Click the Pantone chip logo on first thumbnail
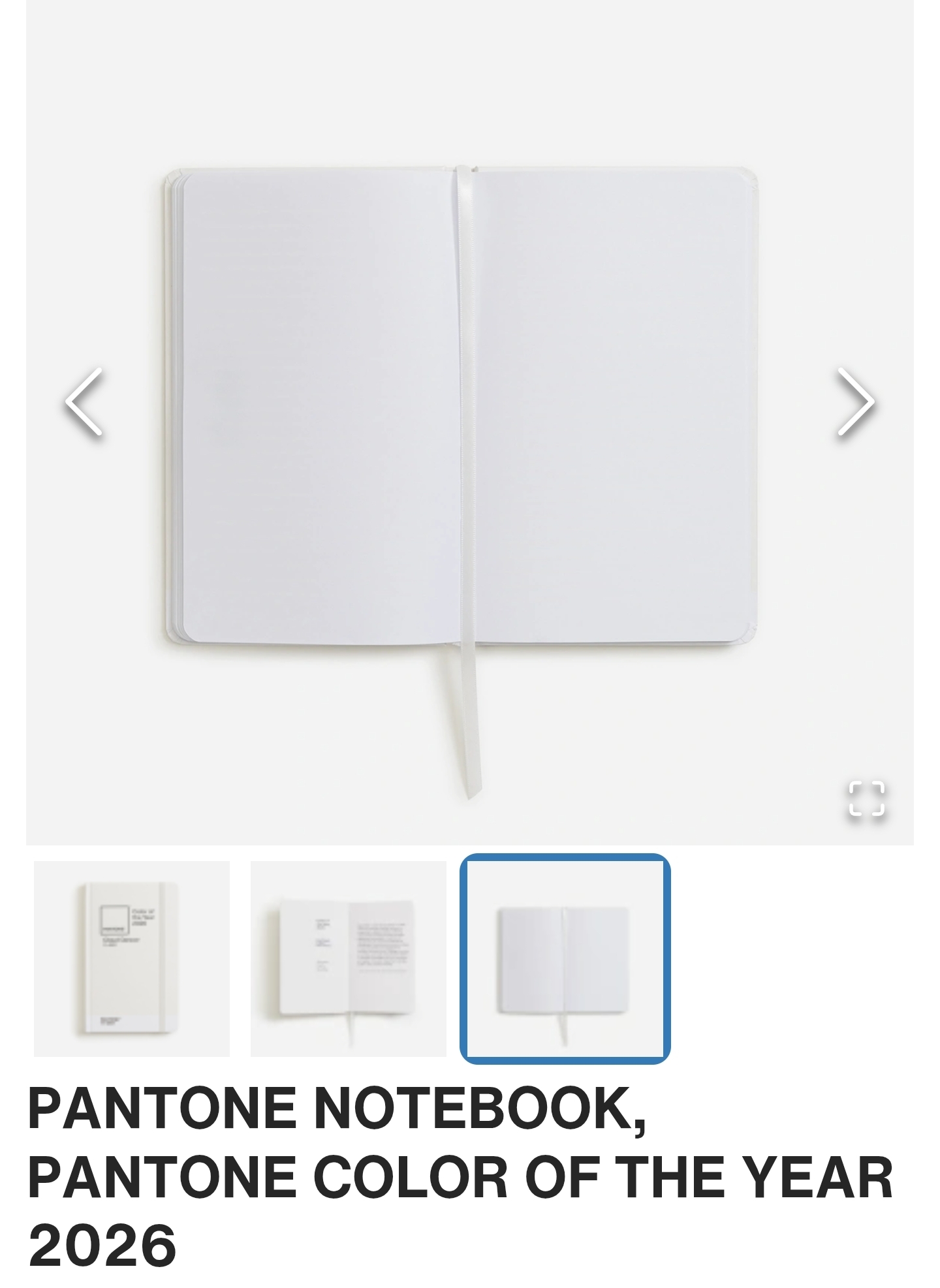Viewport: 940px width, 1288px height. click(x=116, y=921)
